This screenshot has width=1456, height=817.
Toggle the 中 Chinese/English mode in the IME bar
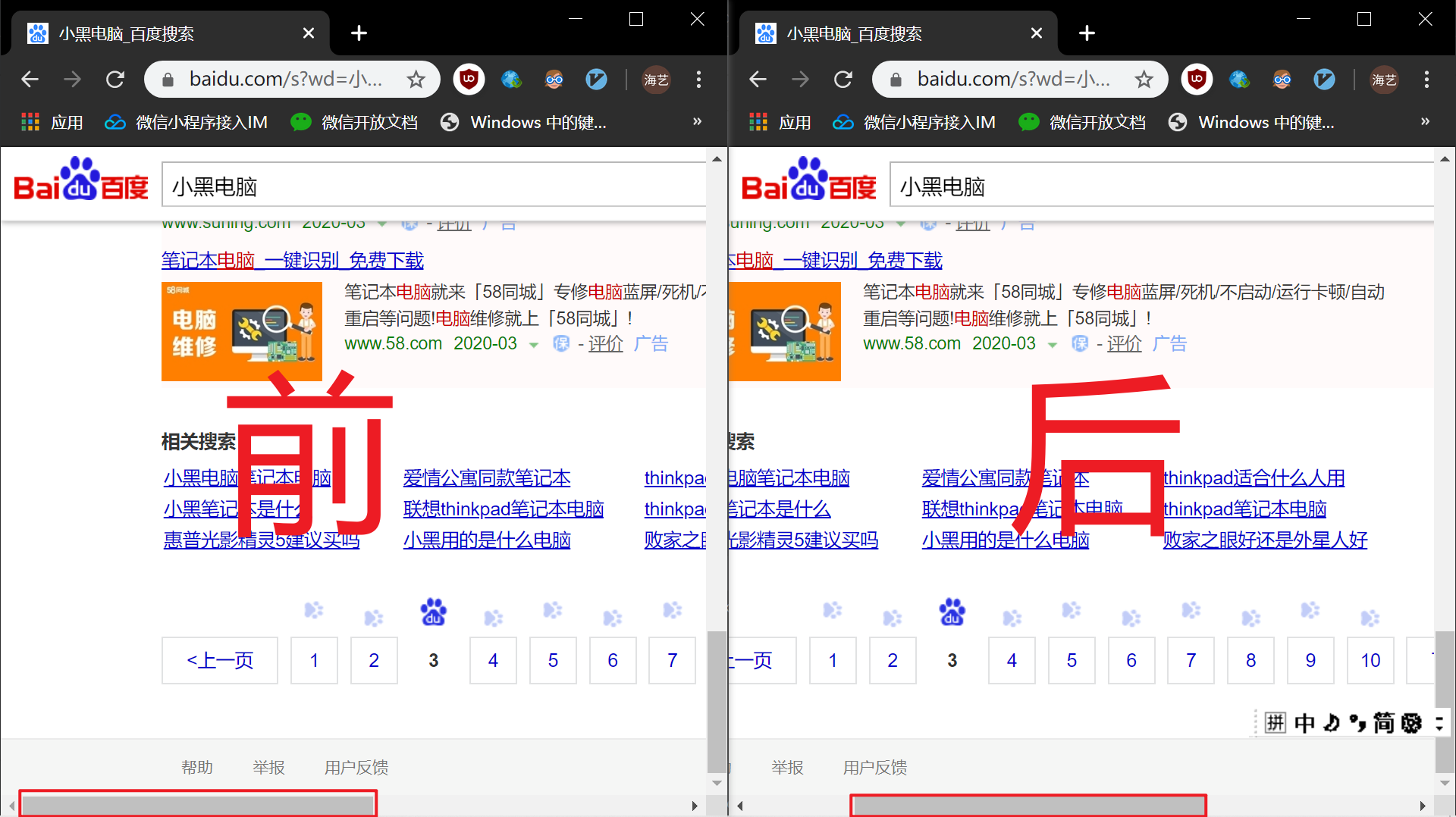pyautogui.click(x=1304, y=722)
